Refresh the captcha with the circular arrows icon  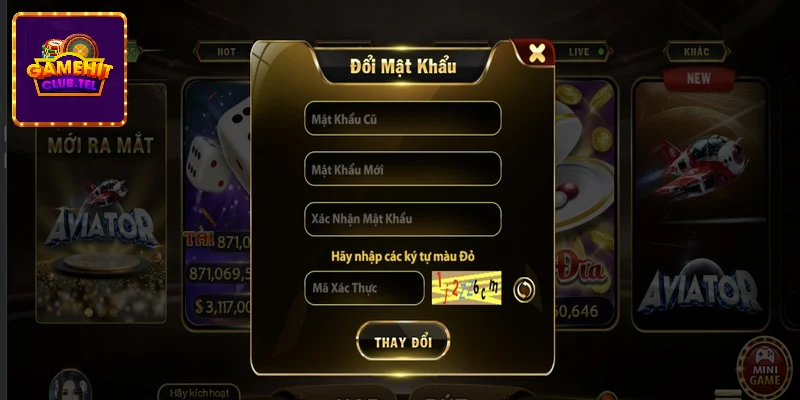[524, 289]
